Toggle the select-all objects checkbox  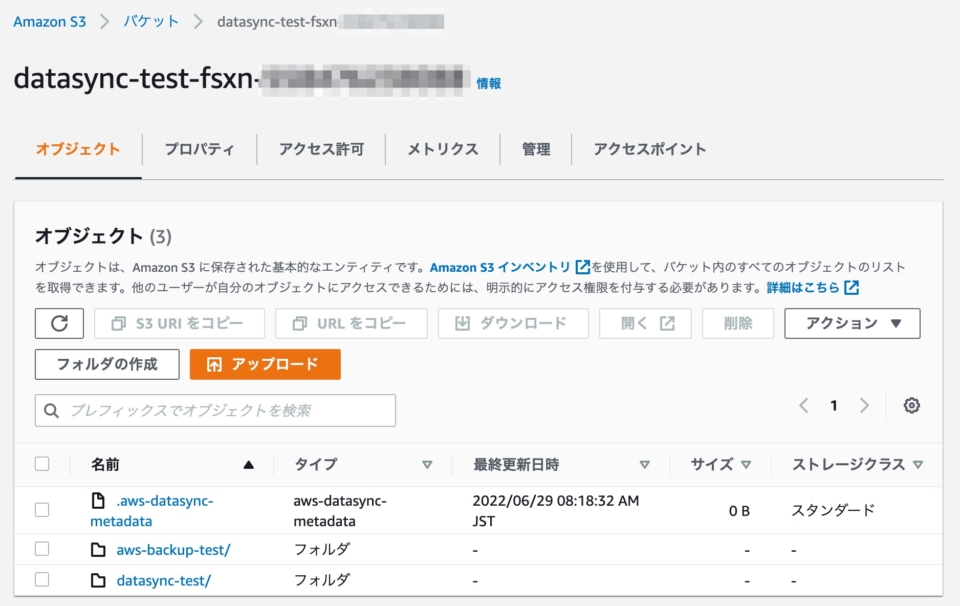(x=41, y=464)
